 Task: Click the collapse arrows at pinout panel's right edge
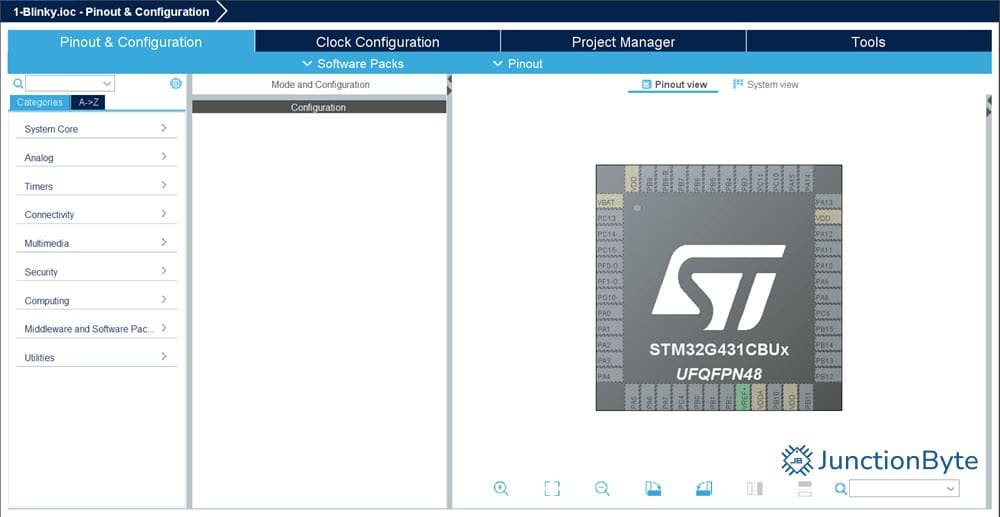click(x=989, y=106)
